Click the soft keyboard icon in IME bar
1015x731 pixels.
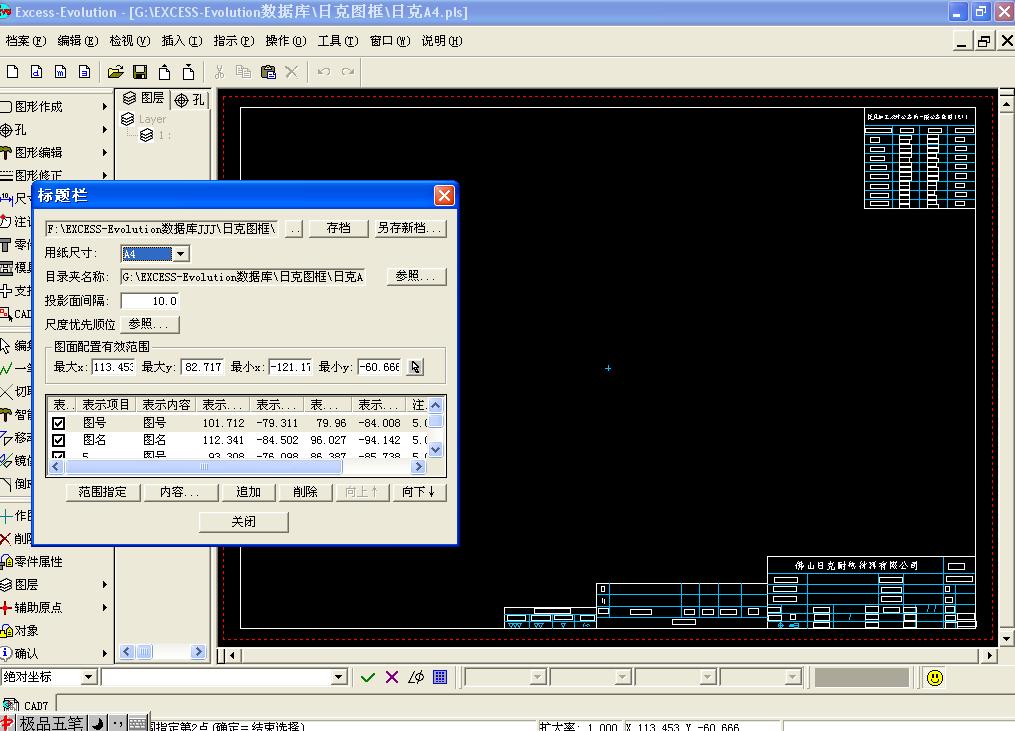138,723
